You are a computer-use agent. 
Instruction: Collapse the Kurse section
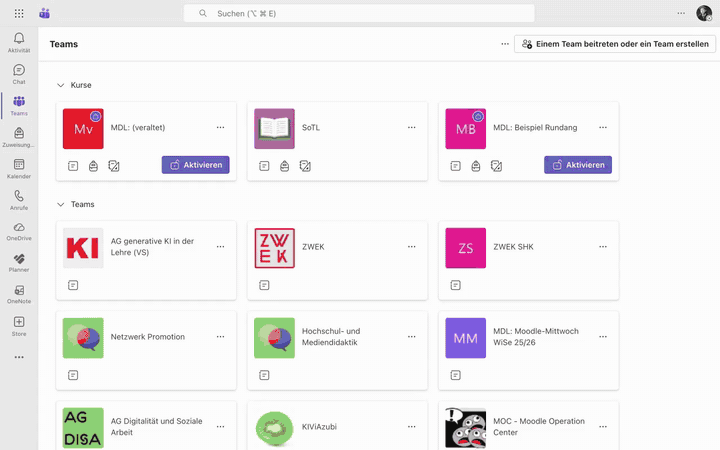61,85
